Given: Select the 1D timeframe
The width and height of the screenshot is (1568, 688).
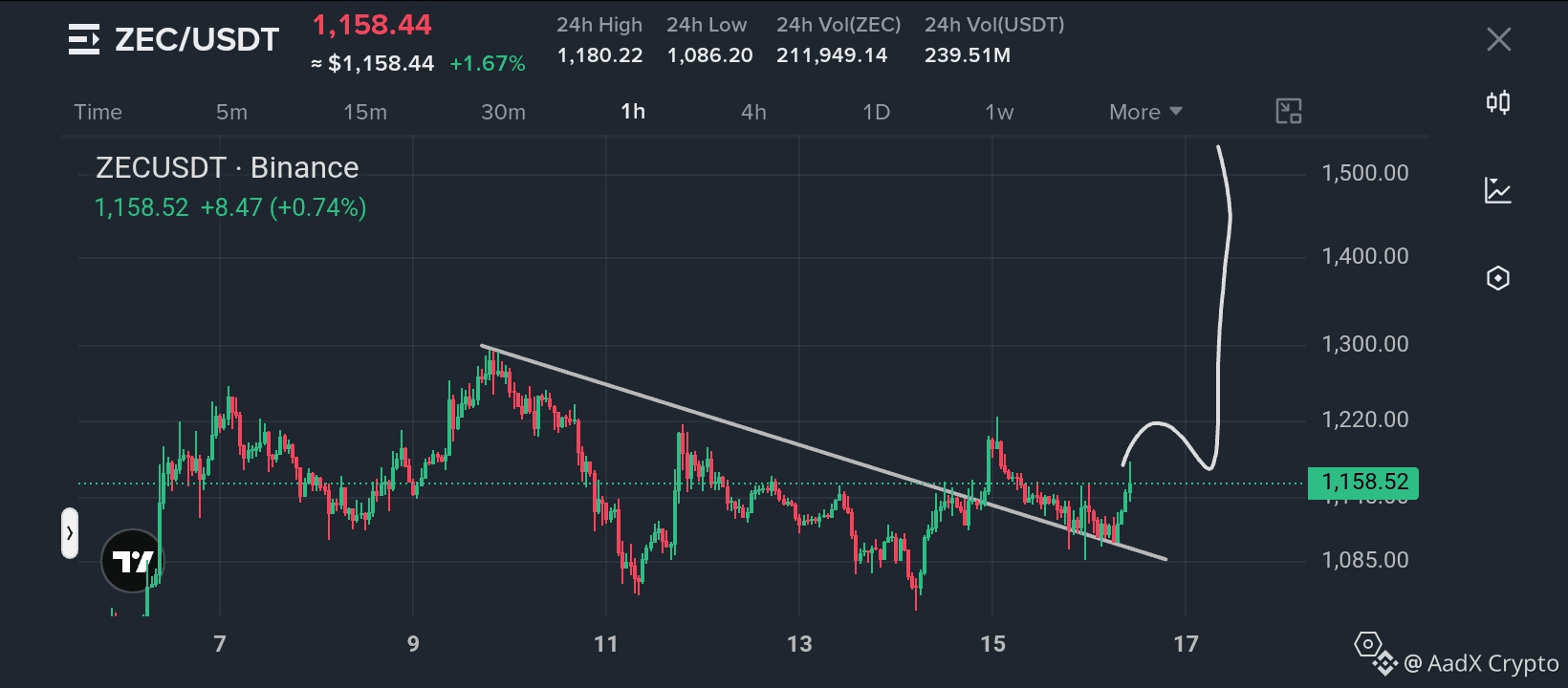Looking at the screenshot, I should (x=876, y=112).
